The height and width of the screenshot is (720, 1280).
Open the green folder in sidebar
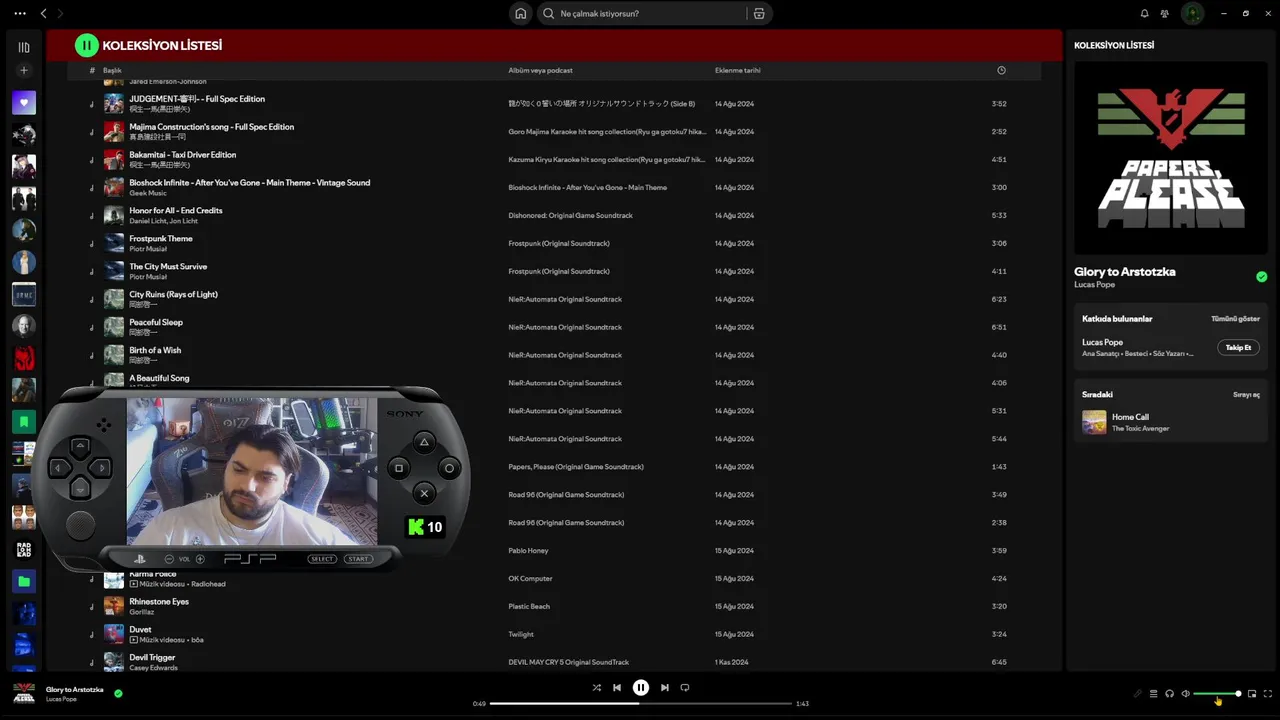(24, 581)
